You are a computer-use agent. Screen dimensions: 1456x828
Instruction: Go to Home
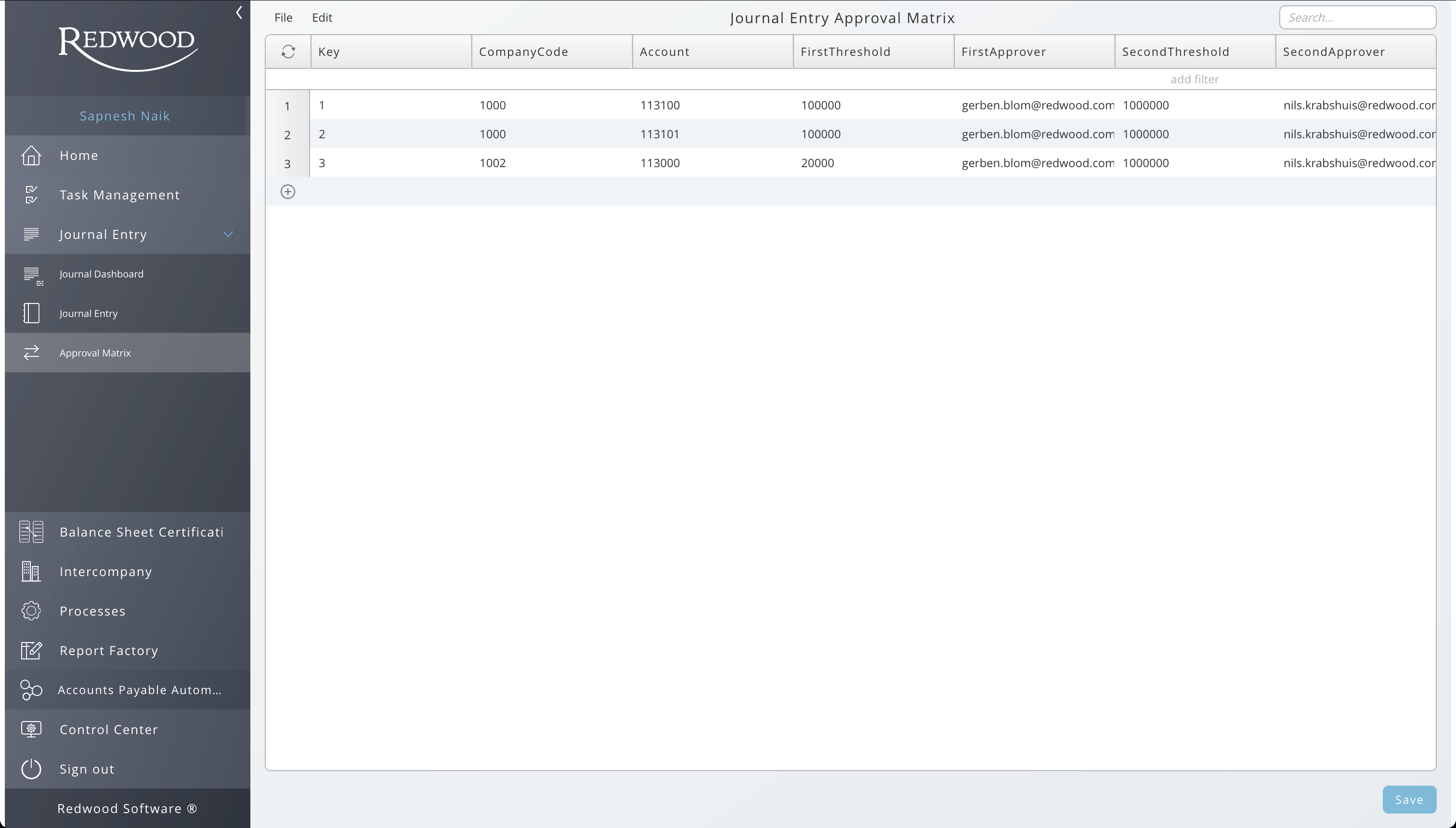tap(127, 155)
